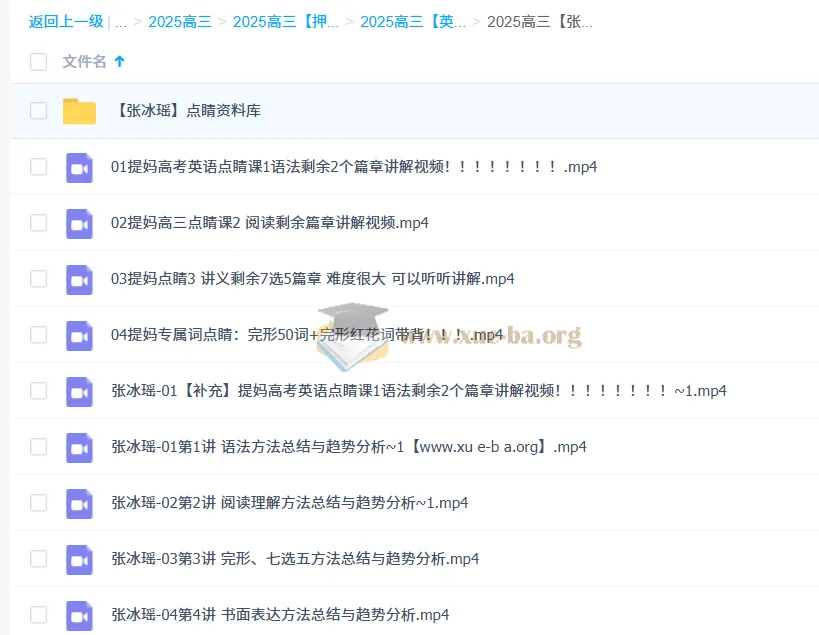This screenshot has width=819, height=635.
Task: Click video icon for 03提妈点睛3 file
Action: [x=79, y=279]
